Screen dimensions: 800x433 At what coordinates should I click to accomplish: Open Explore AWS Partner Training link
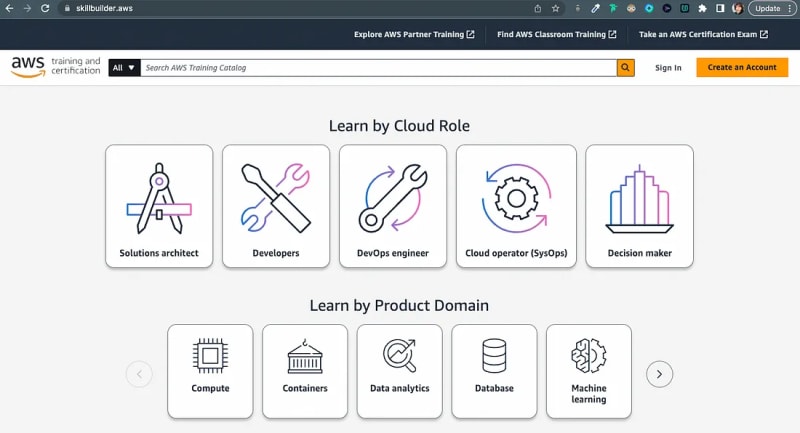coord(414,34)
